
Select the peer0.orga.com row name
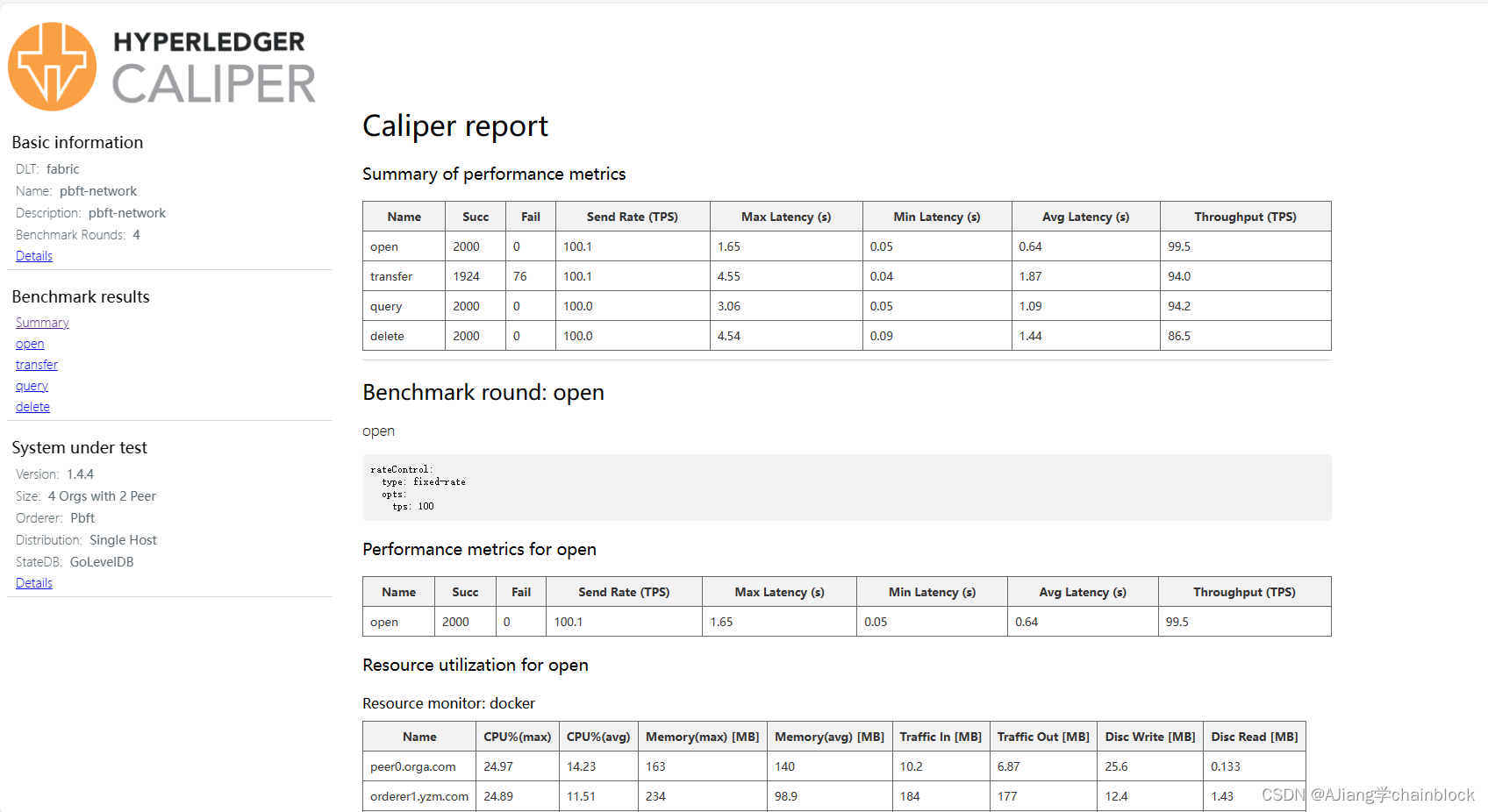point(413,766)
